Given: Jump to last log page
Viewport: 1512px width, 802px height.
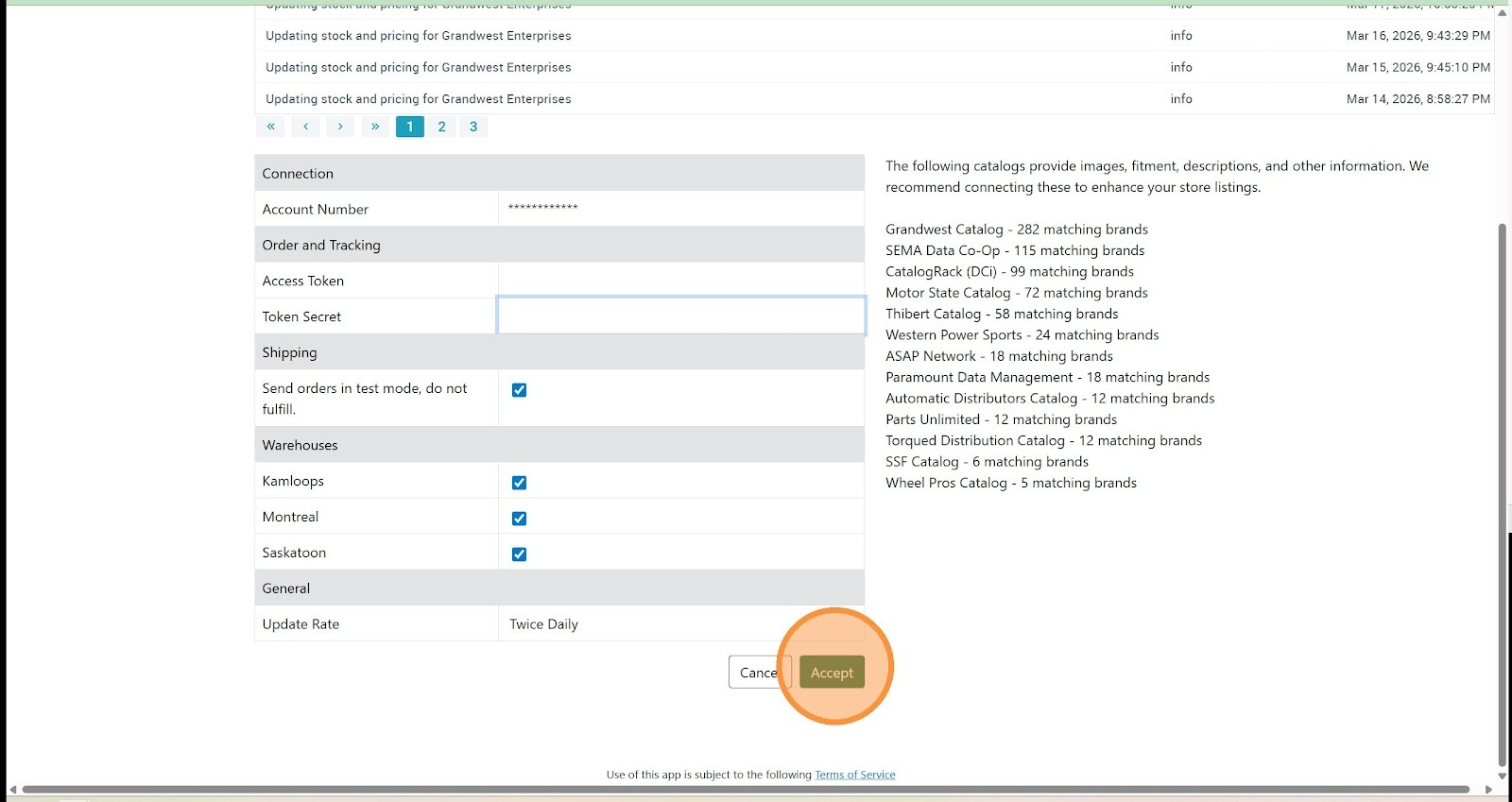Looking at the screenshot, I should 375,127.
